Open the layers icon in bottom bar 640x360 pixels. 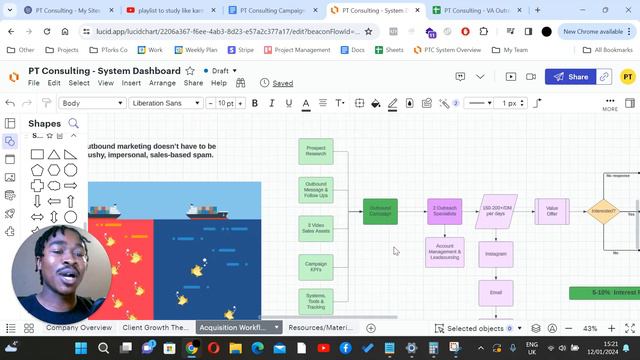(x=536, y=328)
